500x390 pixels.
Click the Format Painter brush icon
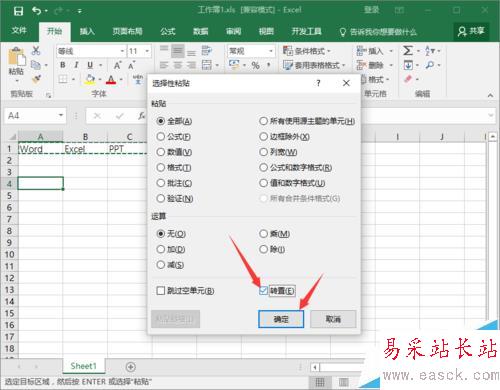pyautogui.click(x=36, y=79)
